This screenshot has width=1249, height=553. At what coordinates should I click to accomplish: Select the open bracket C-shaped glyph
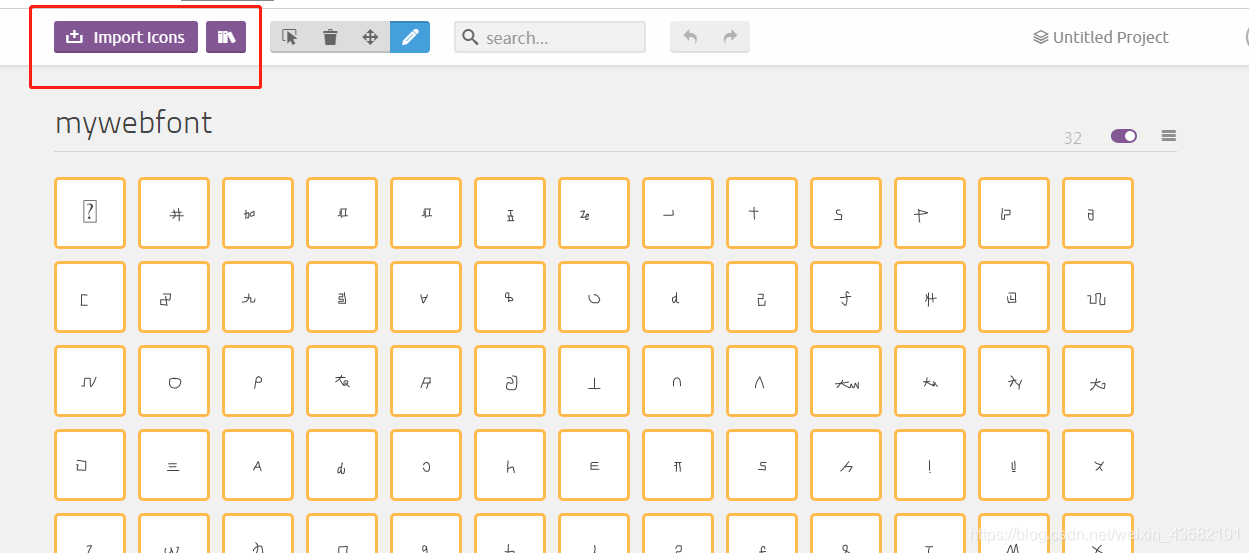(x=90, y=297)
